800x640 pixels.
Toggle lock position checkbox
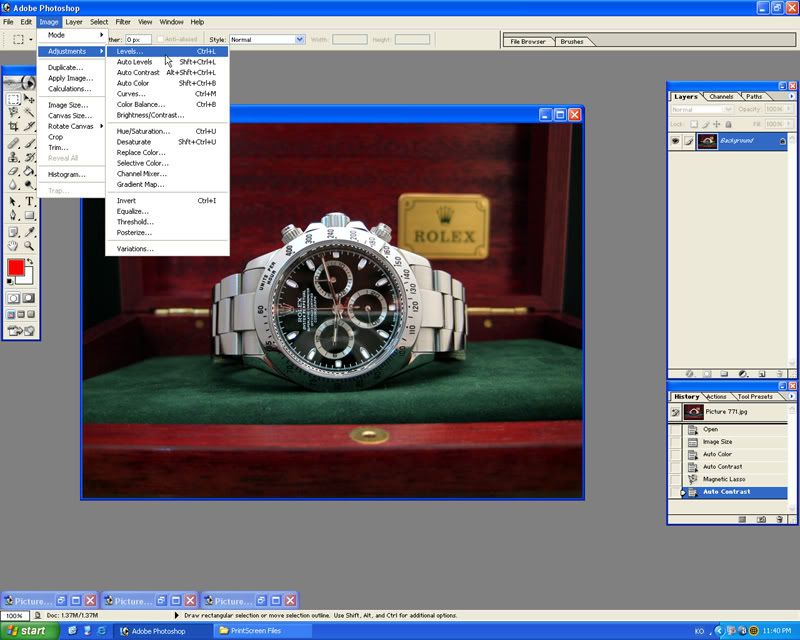(716, 124)
